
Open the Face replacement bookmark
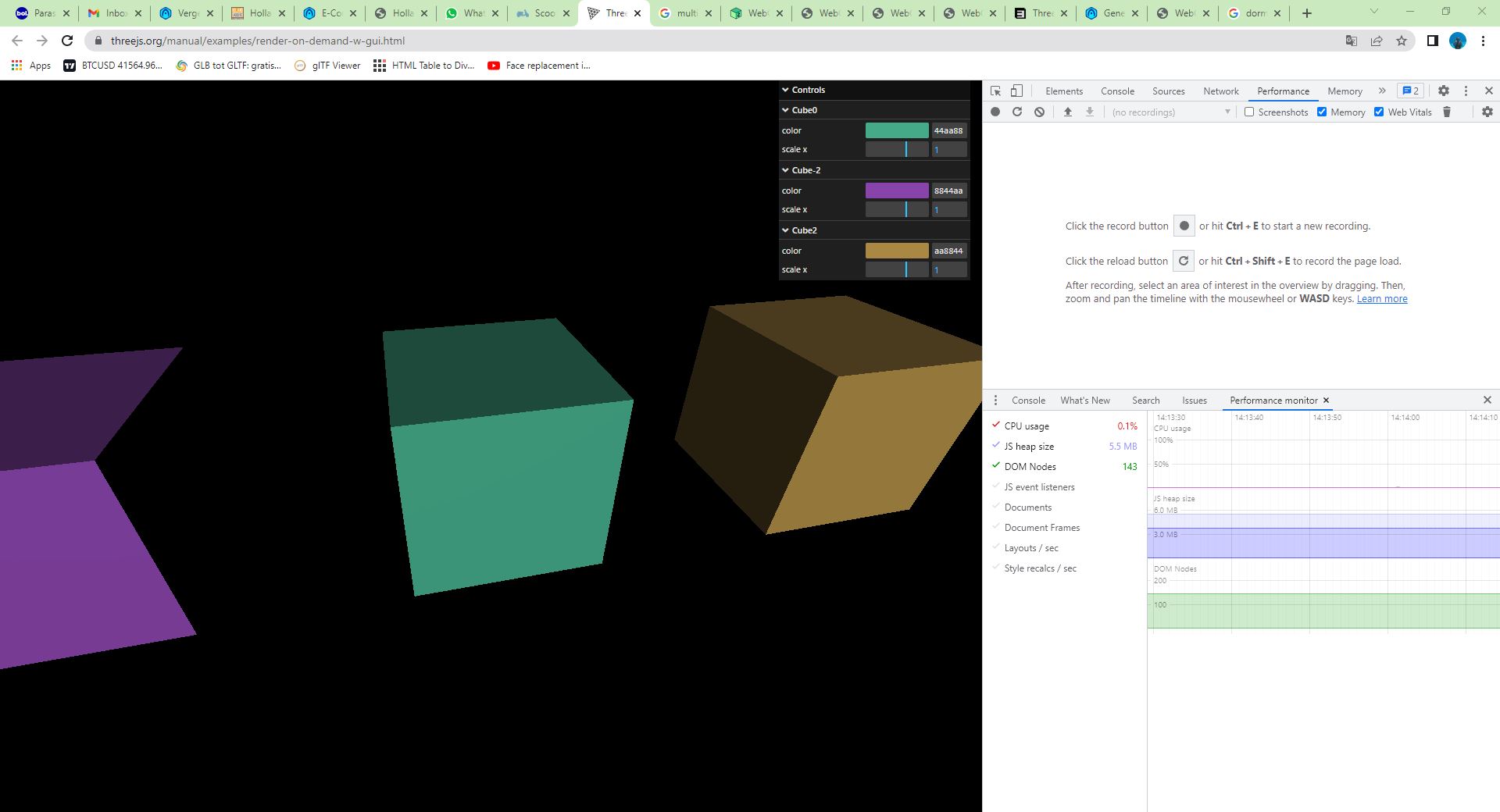(539, 66)
